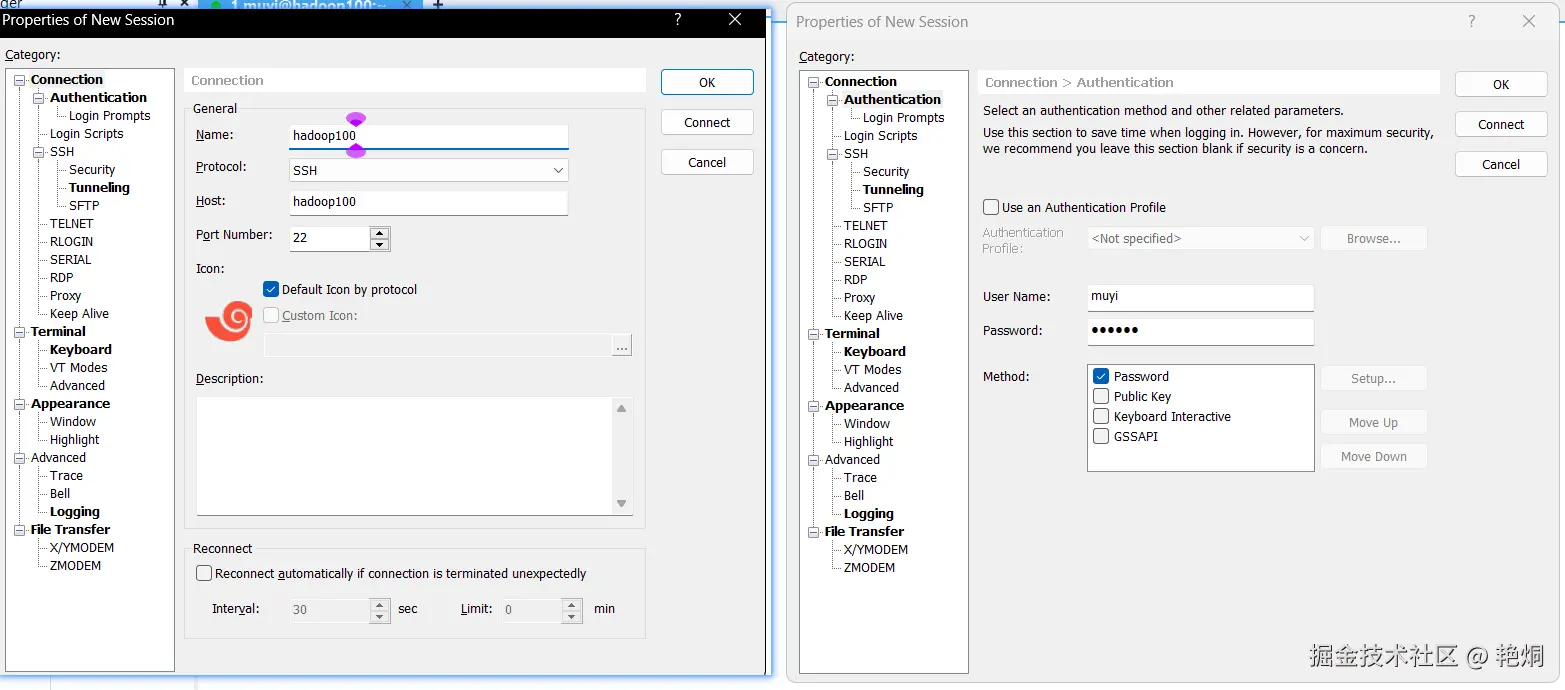Image resolution: width=1565 pixels, height=690 pixels.
Task: Select Keyboard in left dialog tree
Action: (81, 350)
